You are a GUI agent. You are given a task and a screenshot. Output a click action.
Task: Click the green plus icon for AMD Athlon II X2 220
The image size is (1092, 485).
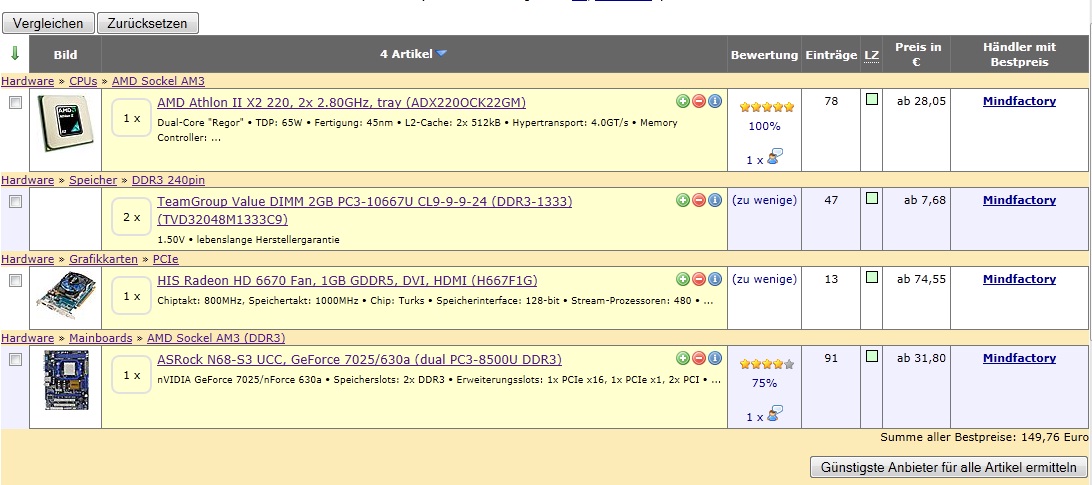coord(683,101)
